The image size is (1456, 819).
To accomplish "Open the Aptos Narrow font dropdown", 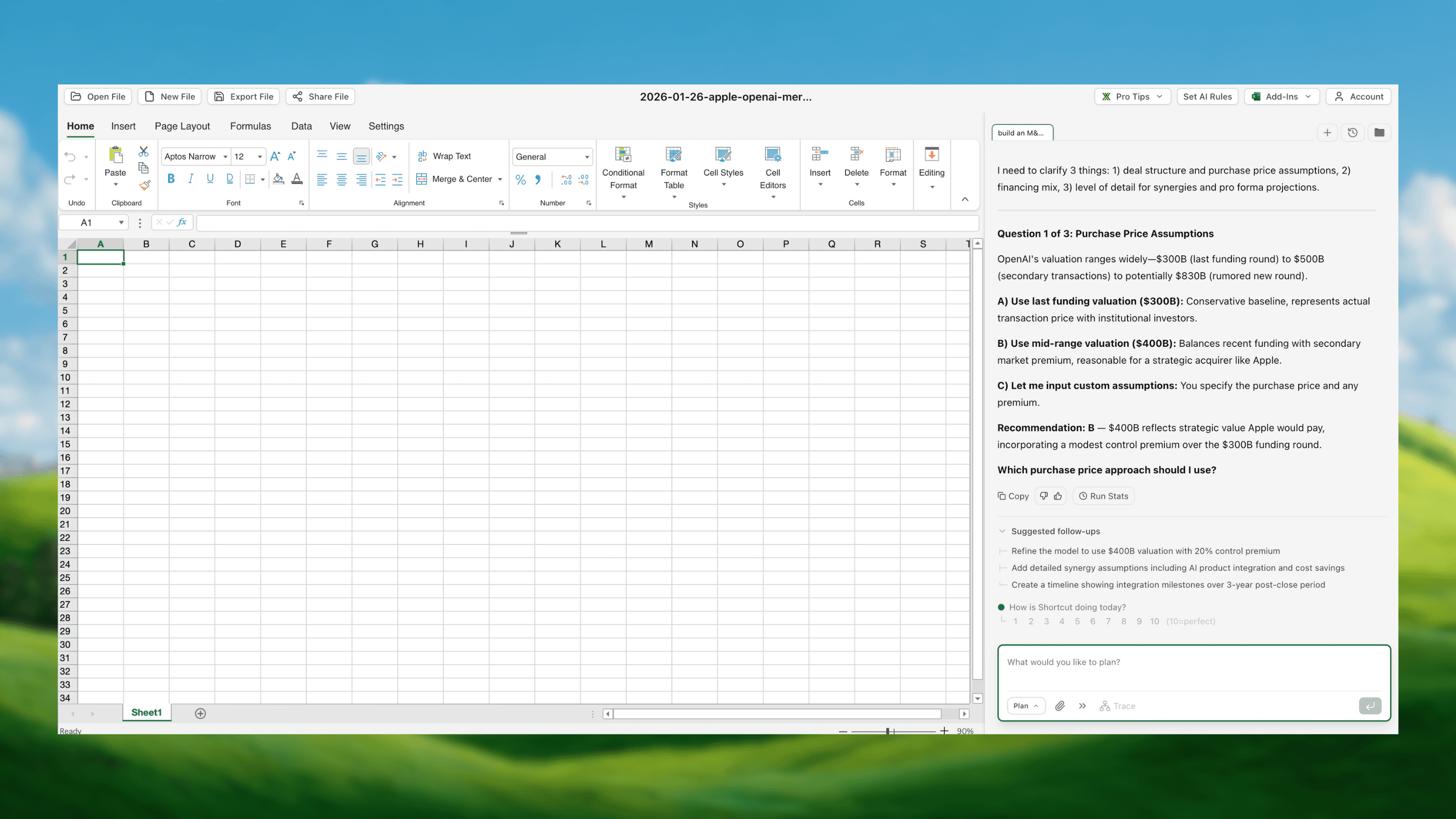I will [x=225, y=157].
